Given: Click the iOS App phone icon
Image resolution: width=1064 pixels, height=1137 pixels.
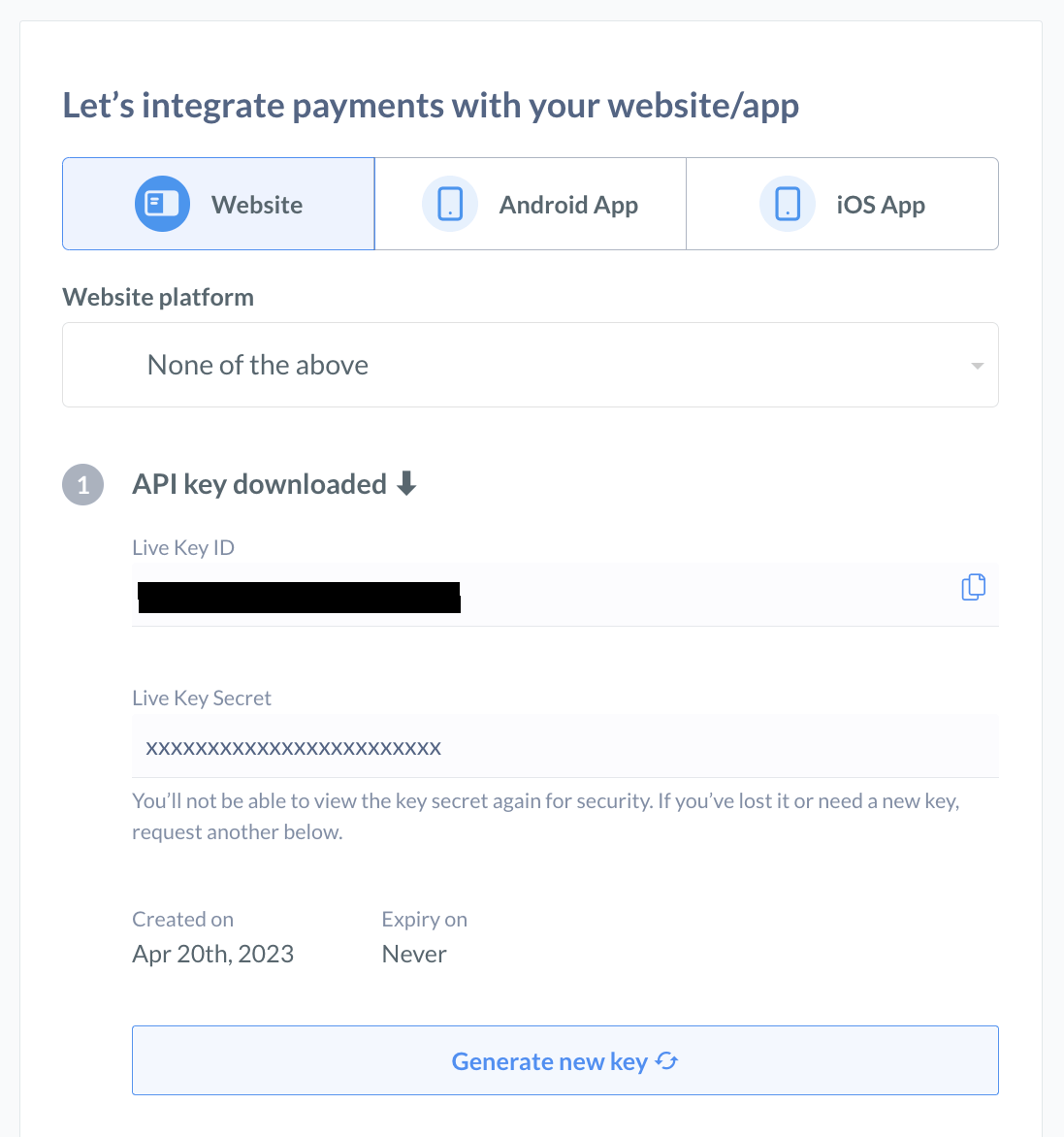Looking at the screenshot, I should point(787,204).
